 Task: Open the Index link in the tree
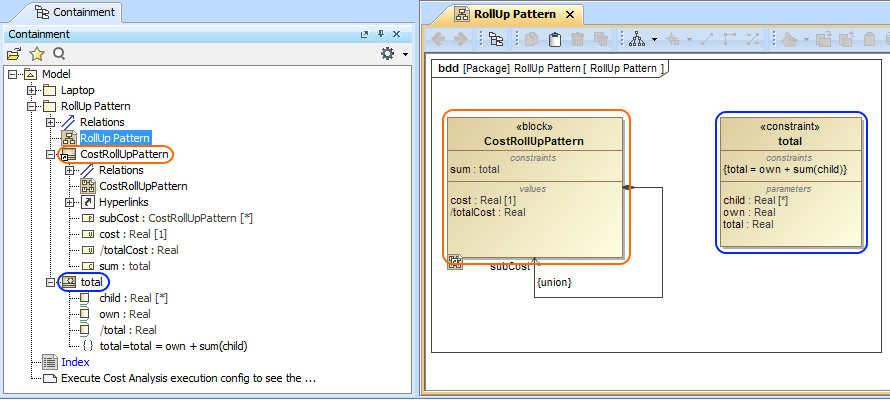(x=75, y=362)
